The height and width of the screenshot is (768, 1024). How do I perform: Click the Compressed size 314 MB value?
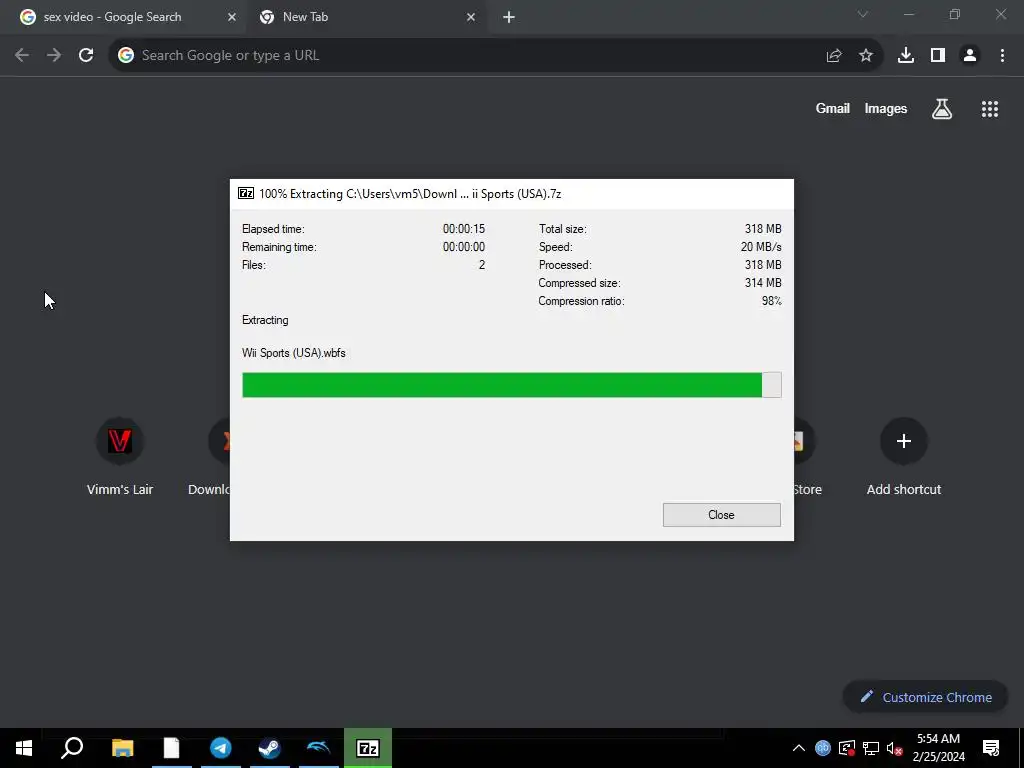pyautogui.click(x=763, y=283)
